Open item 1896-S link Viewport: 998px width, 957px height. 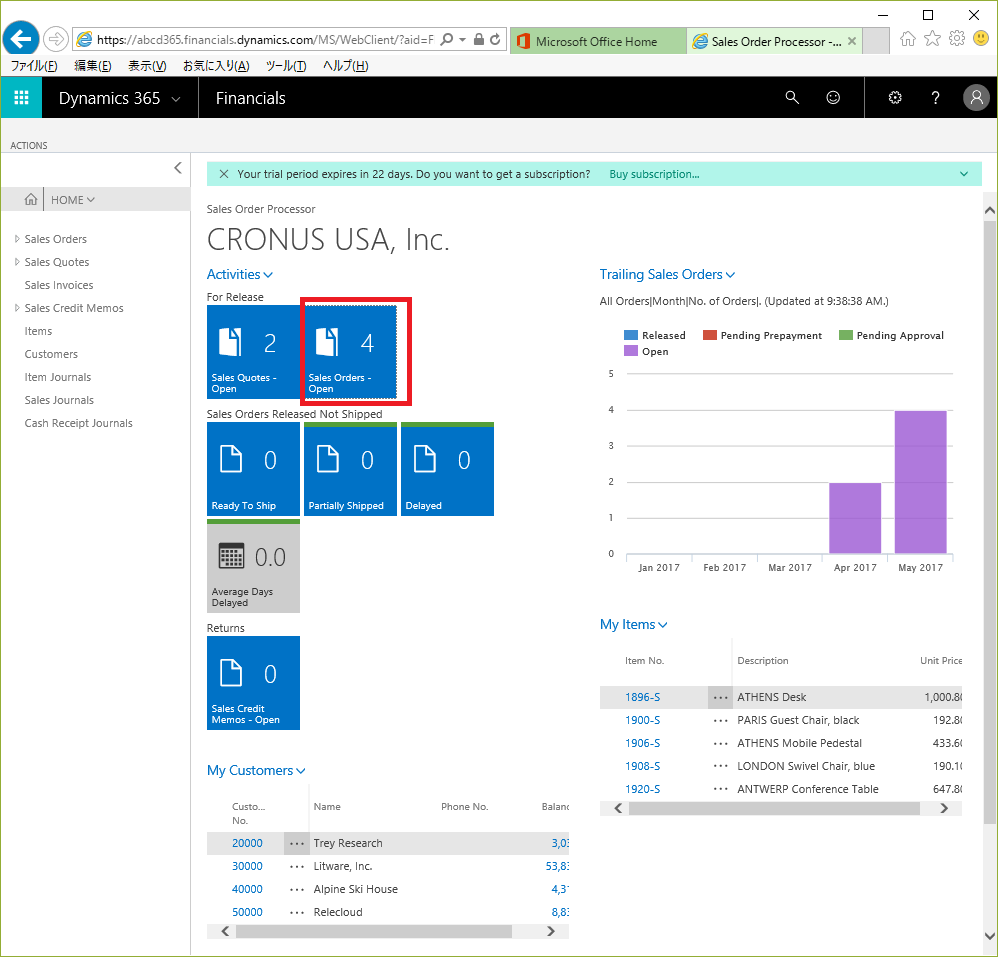(x=642, y=697)
